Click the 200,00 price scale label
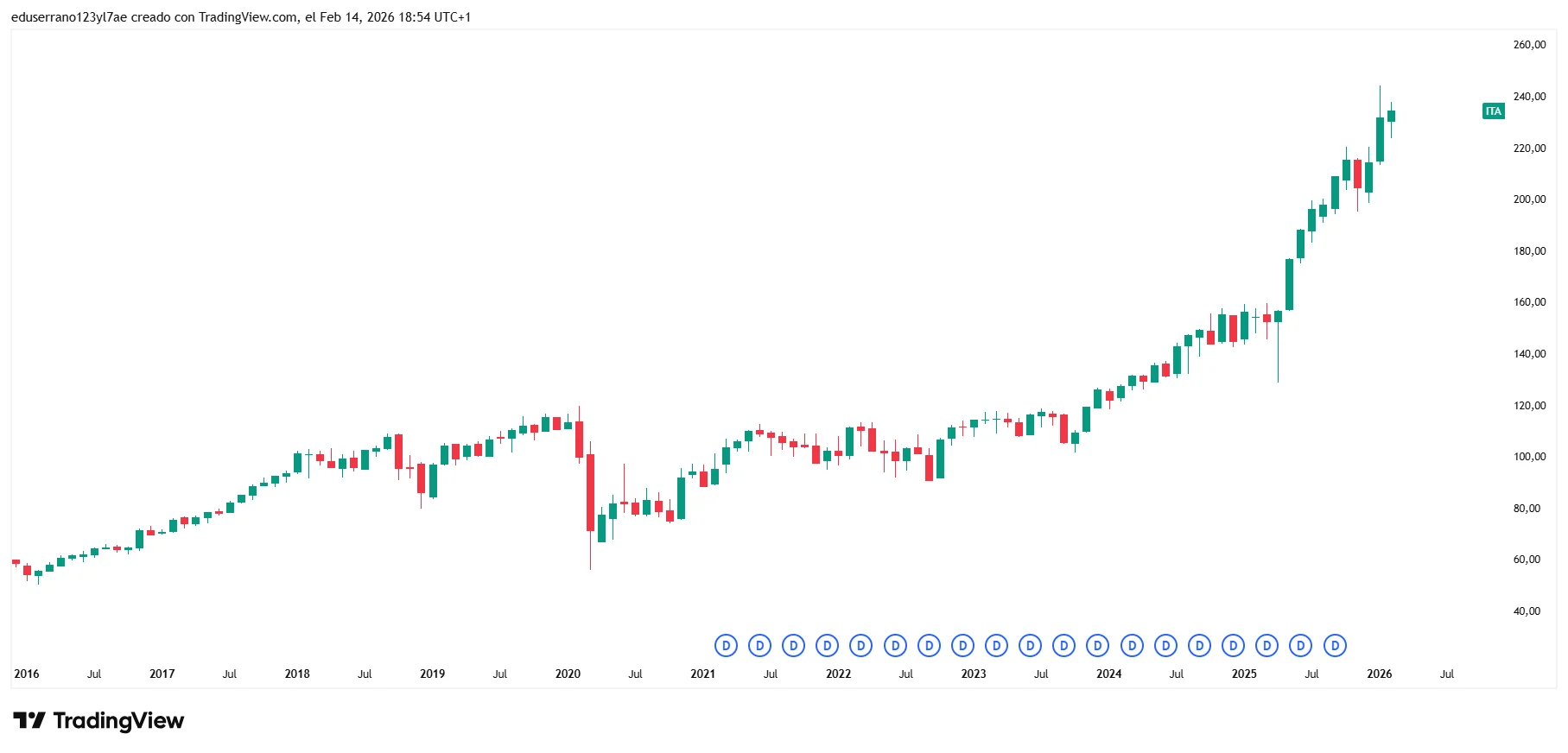This screenshot has width=1568, height=753. 1529,199
